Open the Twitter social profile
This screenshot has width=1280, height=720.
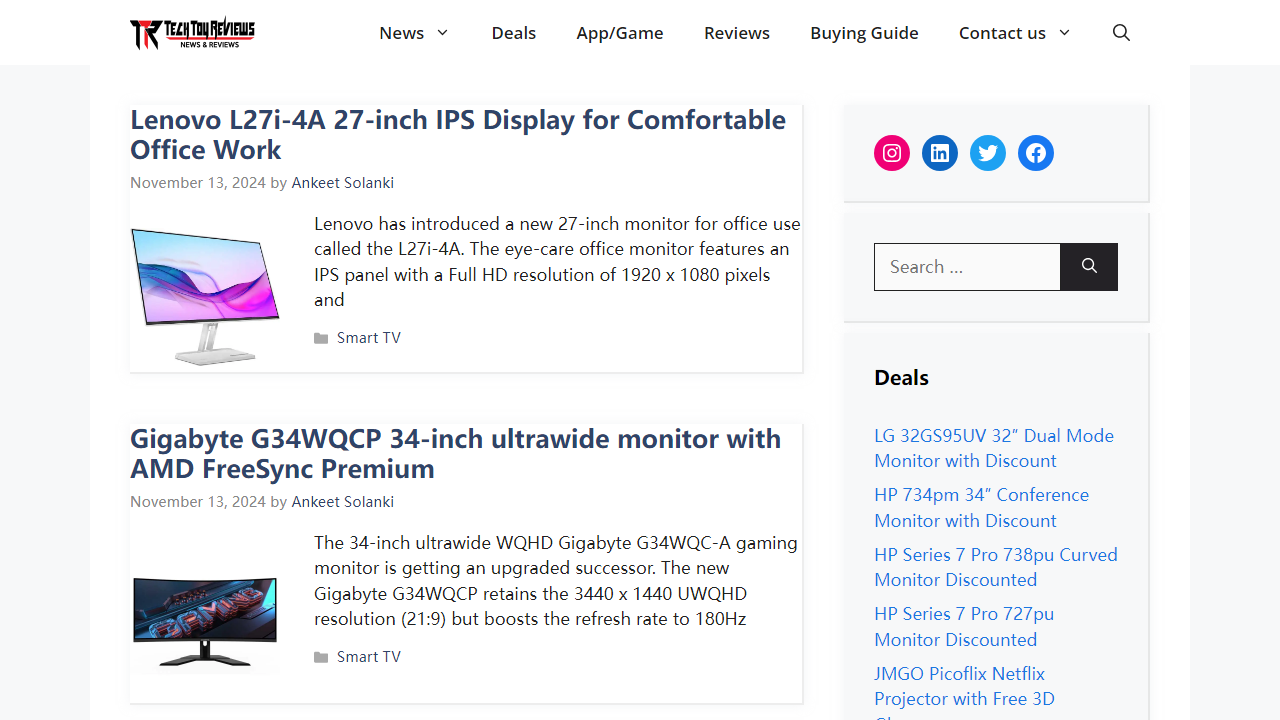point(988,153)
